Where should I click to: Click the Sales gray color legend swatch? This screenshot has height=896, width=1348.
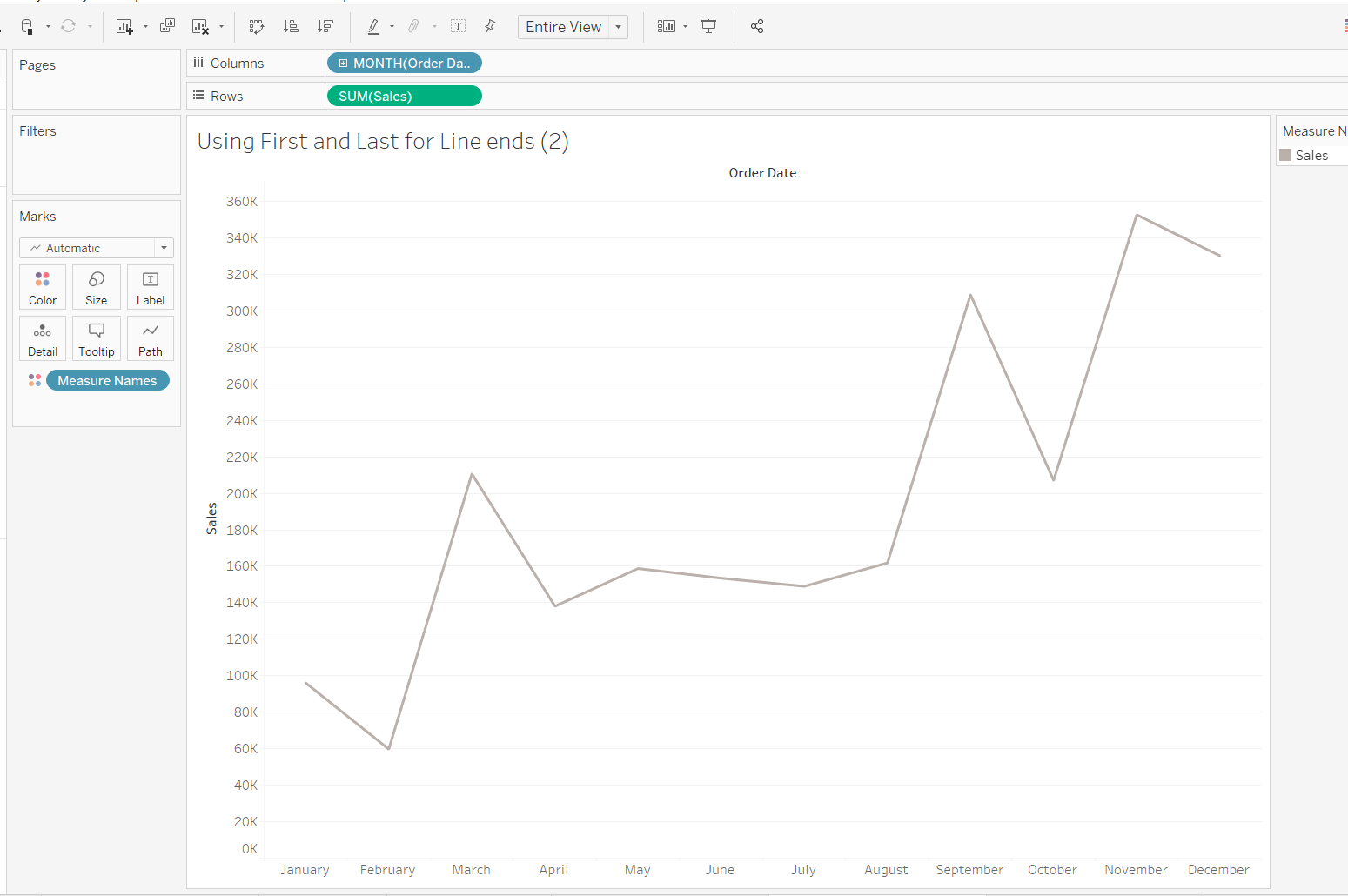[1285, 156]
